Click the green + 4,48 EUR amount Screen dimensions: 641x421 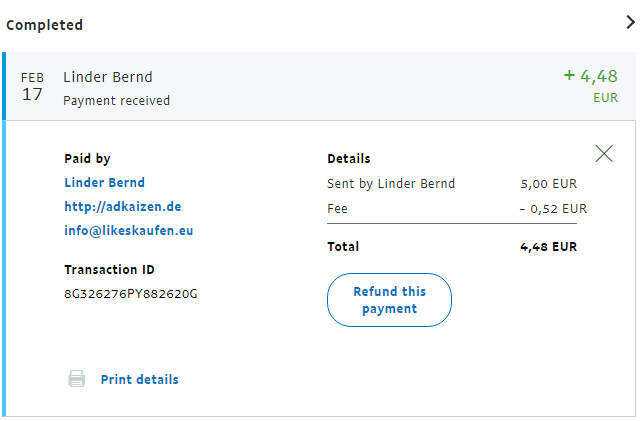(x=590, y=76)
